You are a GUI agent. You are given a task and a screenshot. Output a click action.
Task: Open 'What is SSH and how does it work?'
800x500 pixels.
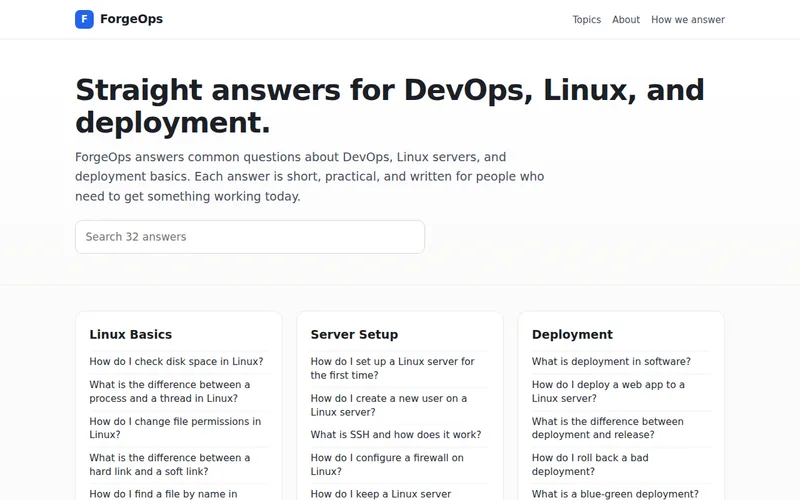coord(395,435)
